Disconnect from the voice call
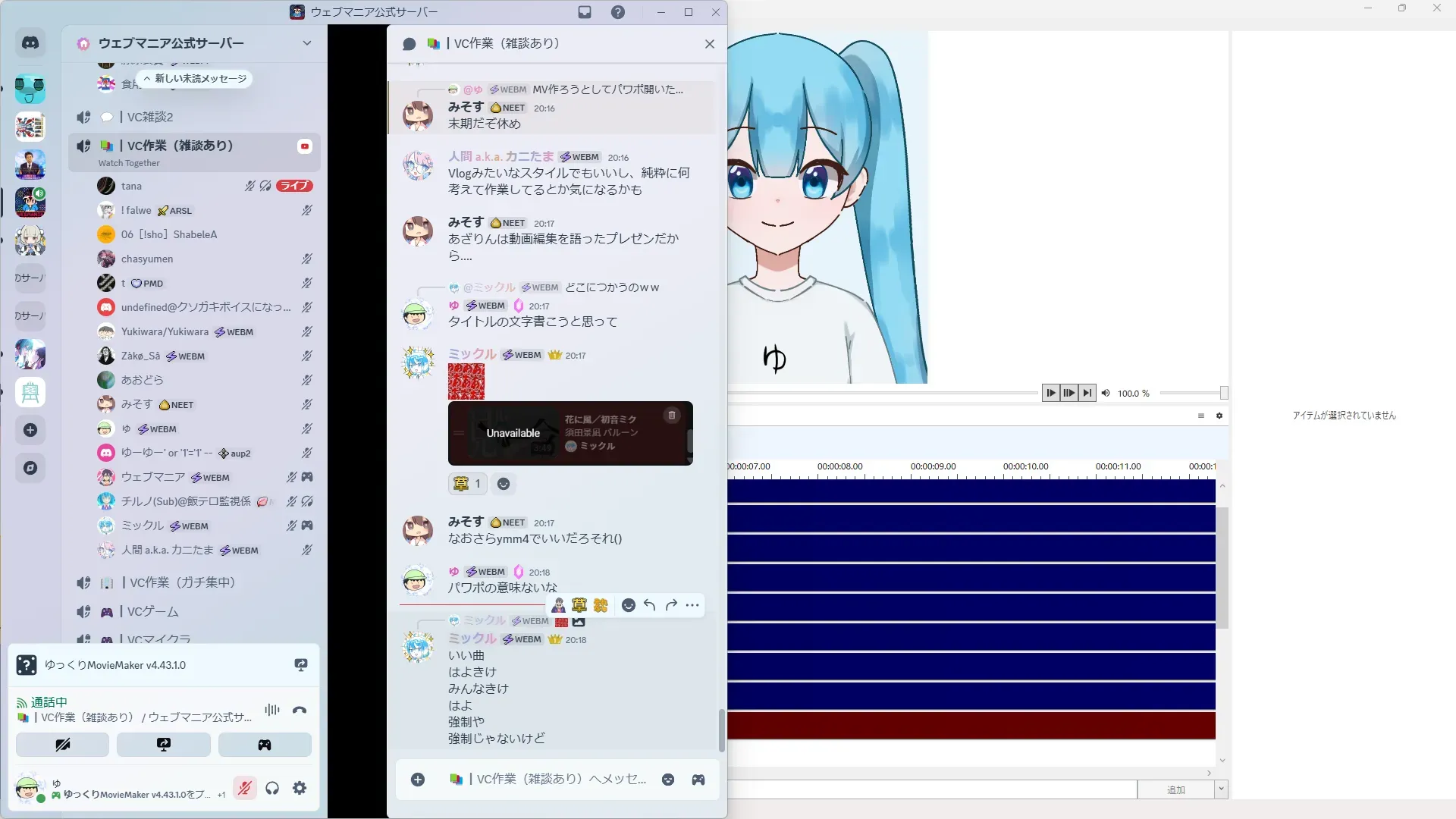Image resolution: width=1456 pixels, height=819 pixels. [x=300, y=711]
